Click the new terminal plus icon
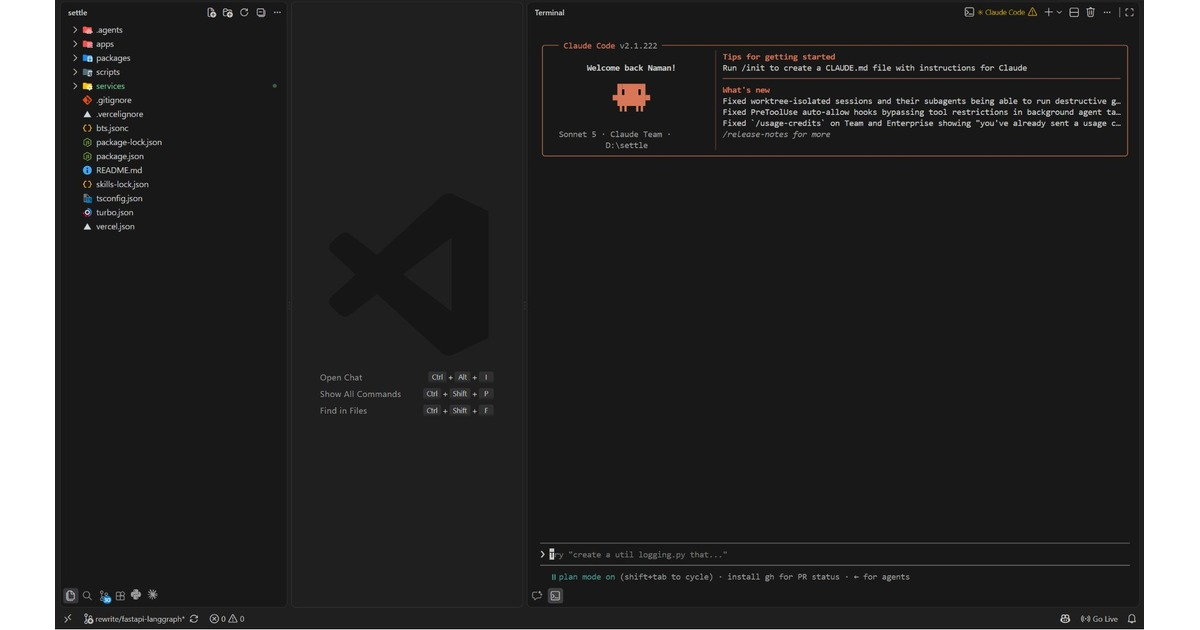The image size is (1200, 630). 1049,13
